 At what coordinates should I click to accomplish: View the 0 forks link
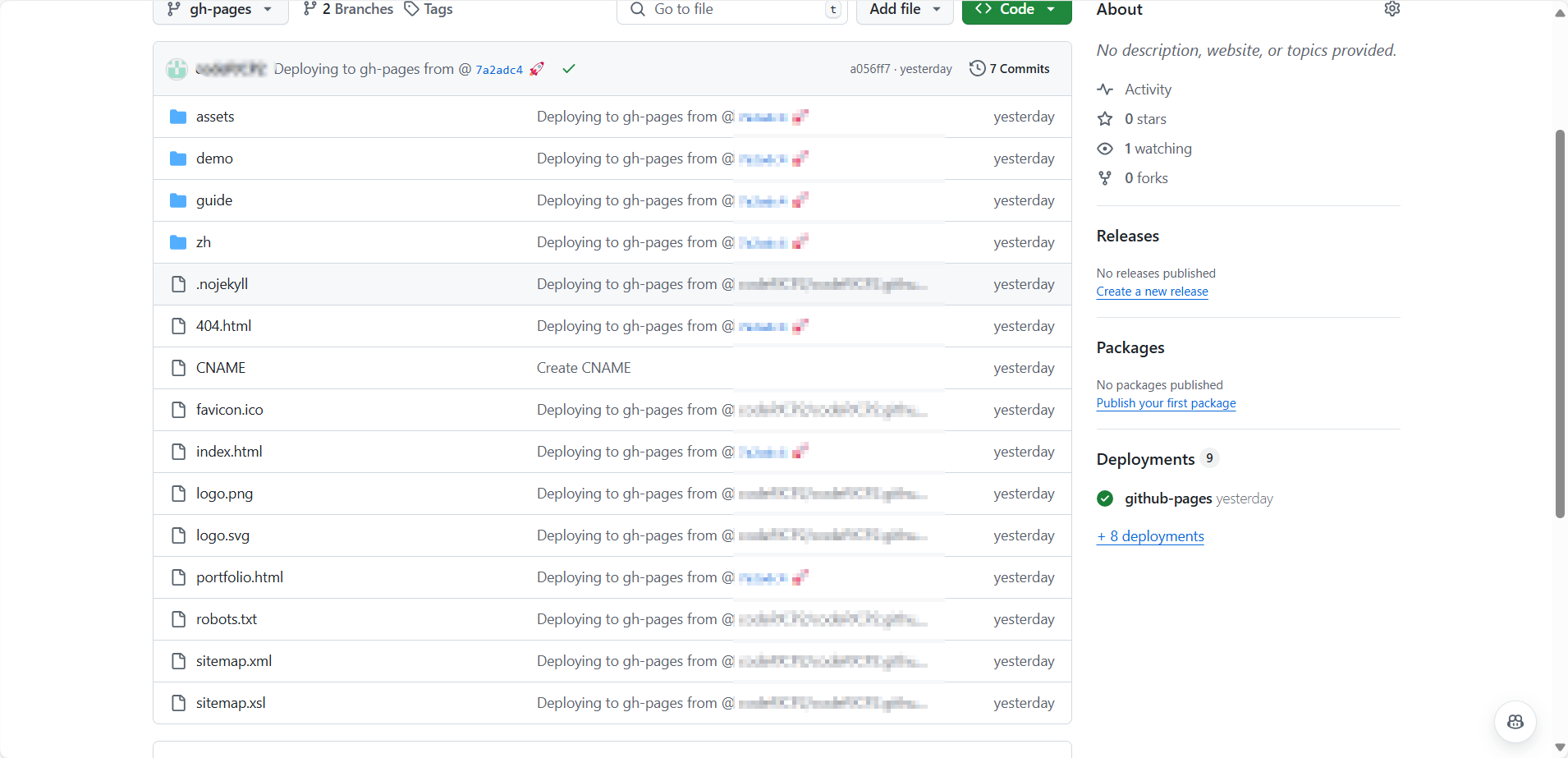click(1146, 178)
